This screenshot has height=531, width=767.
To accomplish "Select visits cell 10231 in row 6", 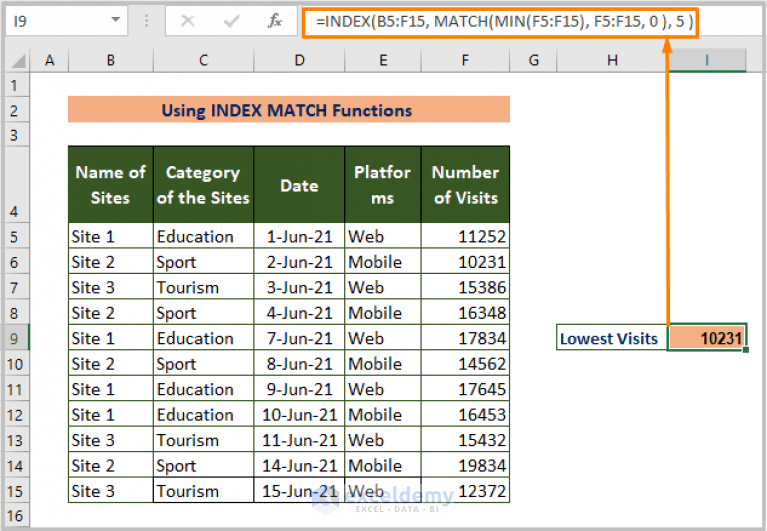I will pyautogui.click(x=465, y=262).
